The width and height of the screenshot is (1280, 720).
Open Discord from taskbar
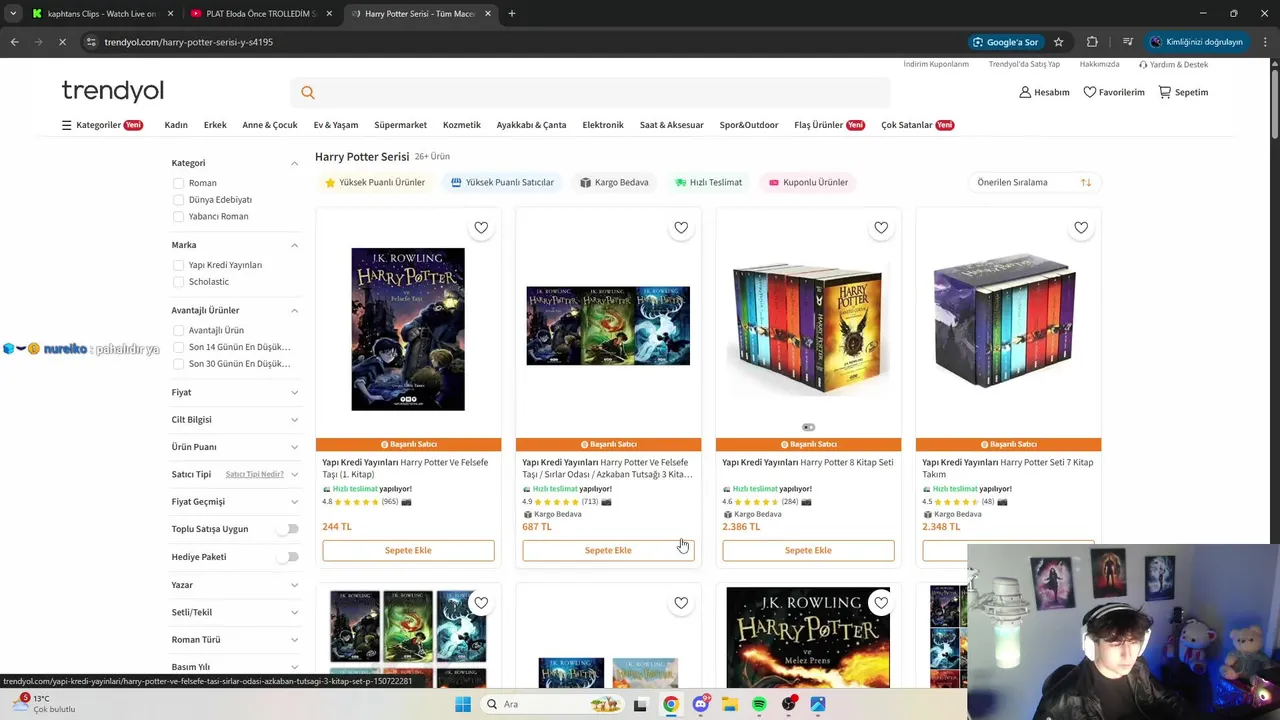701,704
